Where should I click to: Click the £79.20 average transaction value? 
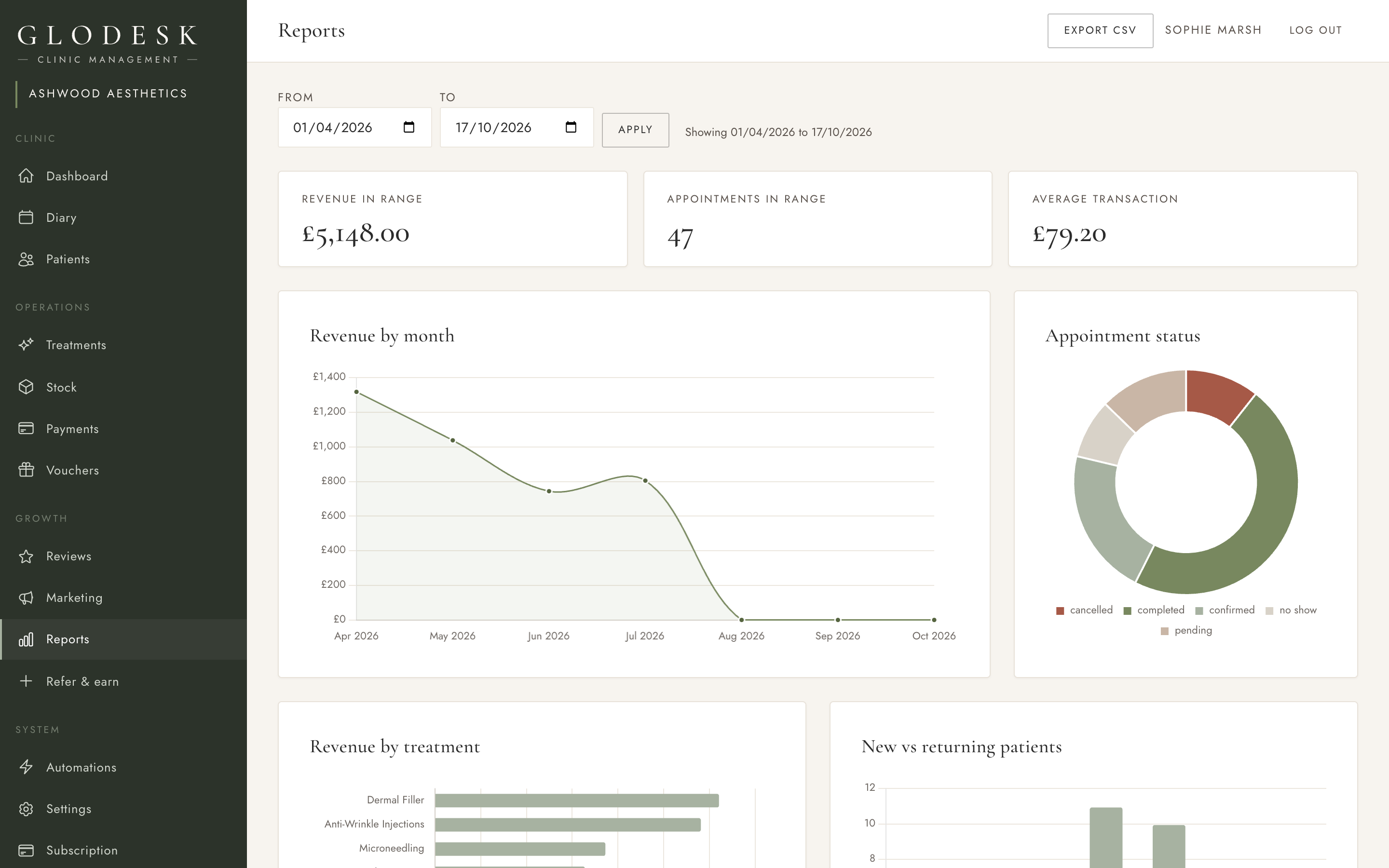pos(1069,234)
